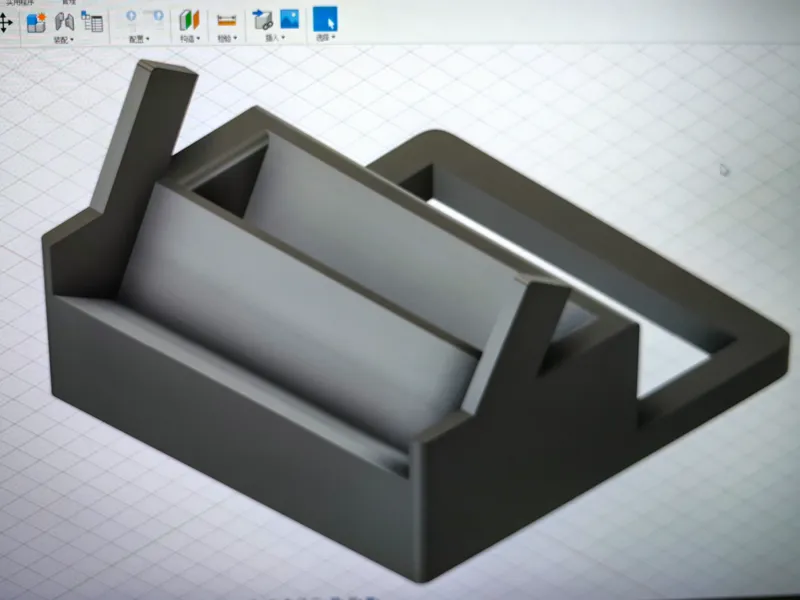
Task: Click the New Component icon
Action: 36,23
